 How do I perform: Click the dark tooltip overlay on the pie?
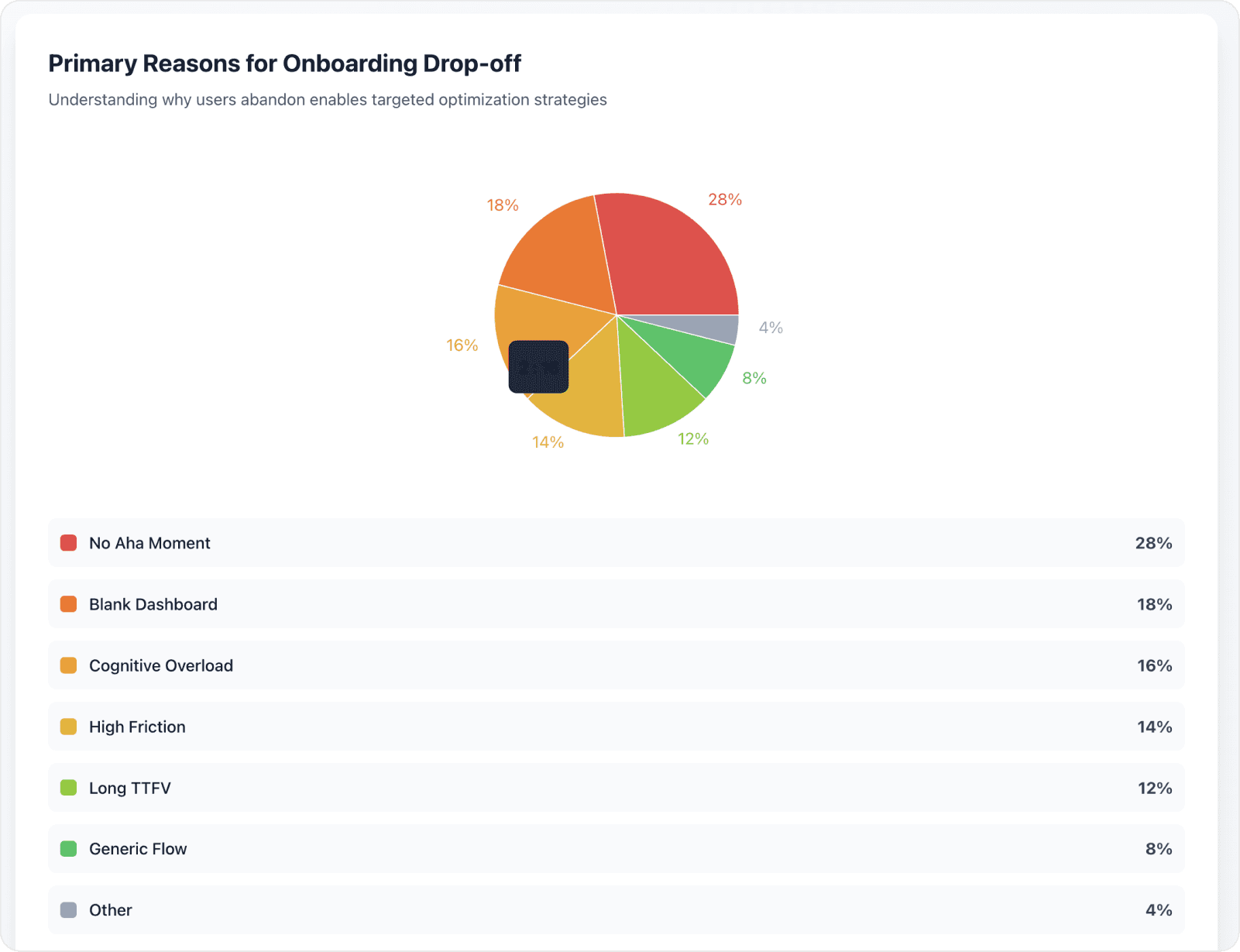[539, 368]
